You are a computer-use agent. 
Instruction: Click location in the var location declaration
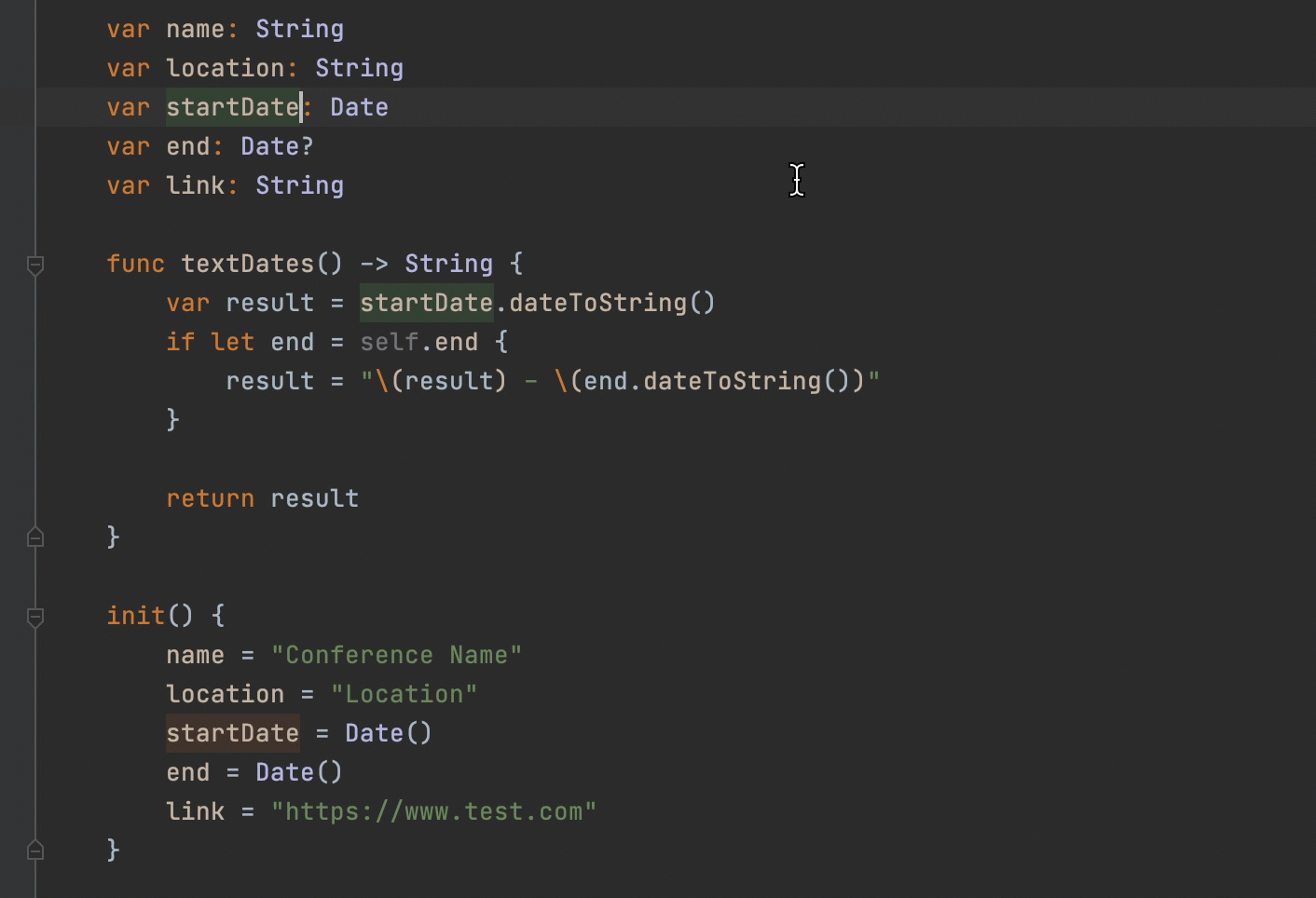click(x=225, y=68)
